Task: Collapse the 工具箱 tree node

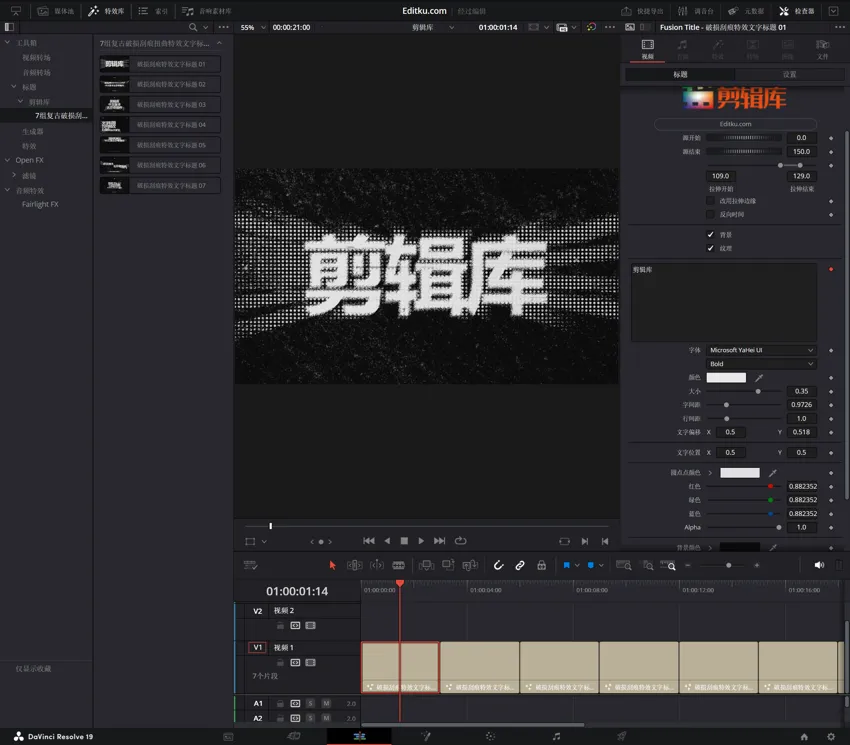Action: (7, 42)
